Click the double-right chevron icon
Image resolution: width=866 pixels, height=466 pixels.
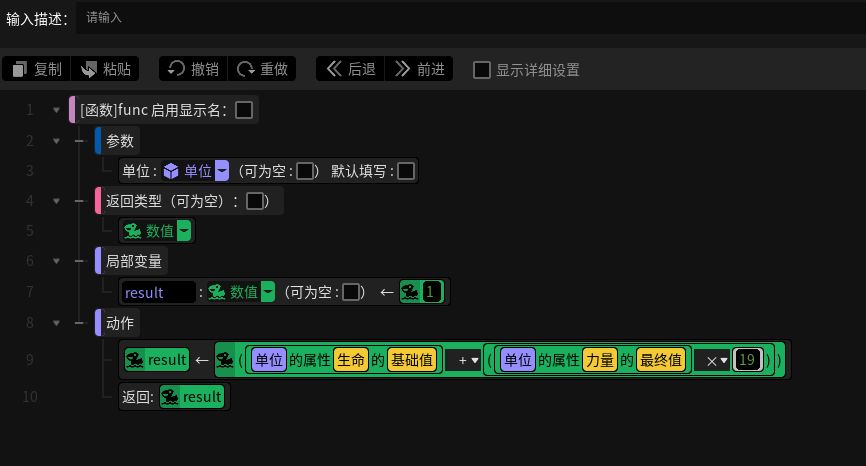tap(402, 68)
